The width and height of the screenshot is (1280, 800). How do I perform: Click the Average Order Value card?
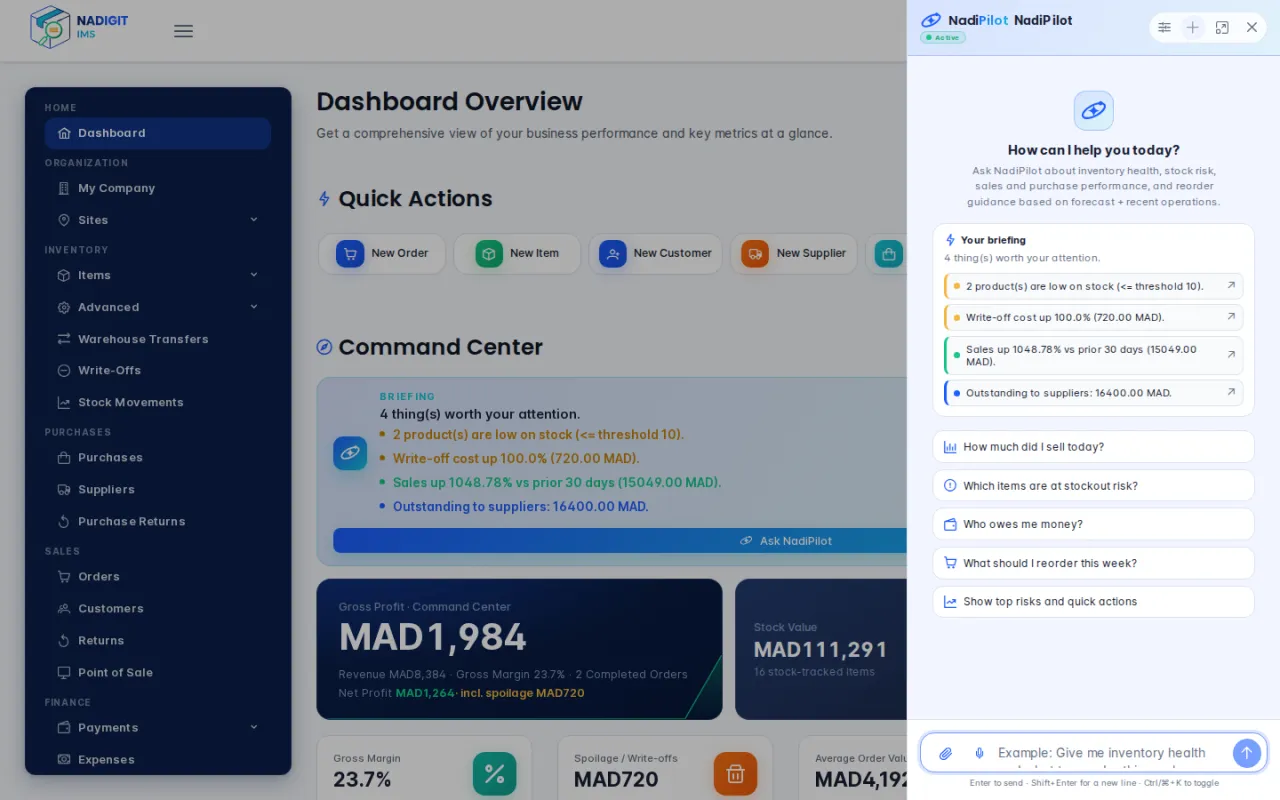coord(853,770)
